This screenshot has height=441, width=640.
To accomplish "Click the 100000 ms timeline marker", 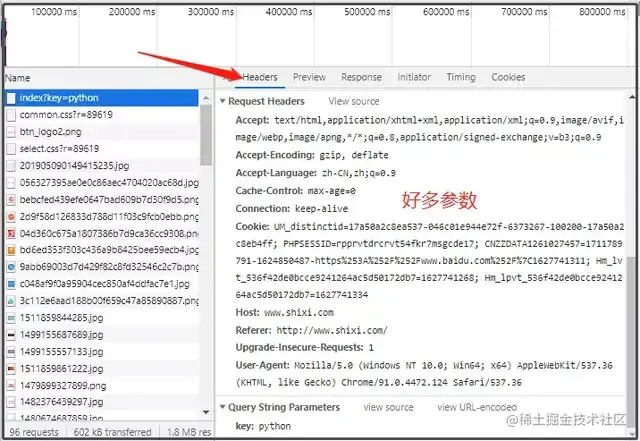I will click(x=54, y=12).
